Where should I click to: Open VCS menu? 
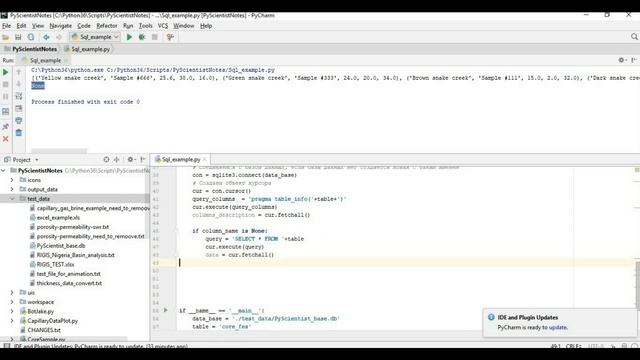[163, 26]
